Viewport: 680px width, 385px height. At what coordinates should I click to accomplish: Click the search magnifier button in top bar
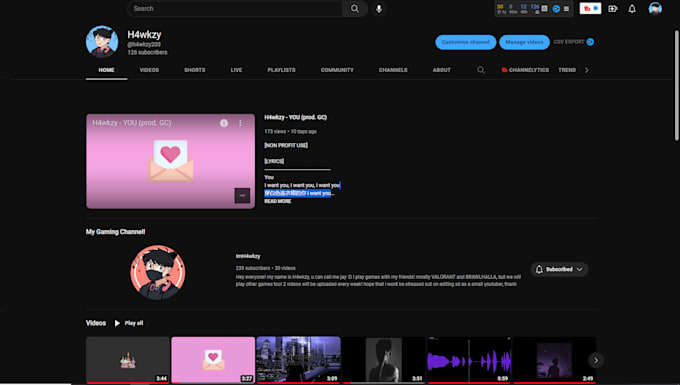pos(355,9)
